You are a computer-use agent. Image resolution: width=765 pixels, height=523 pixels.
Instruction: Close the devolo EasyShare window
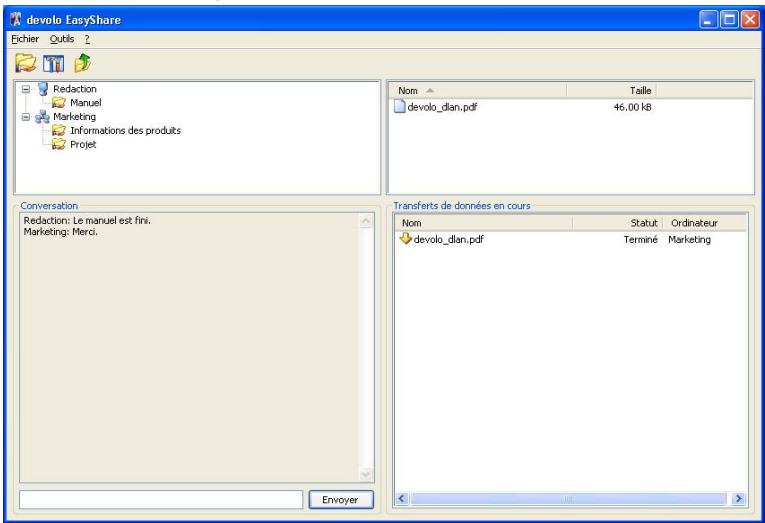750,20
